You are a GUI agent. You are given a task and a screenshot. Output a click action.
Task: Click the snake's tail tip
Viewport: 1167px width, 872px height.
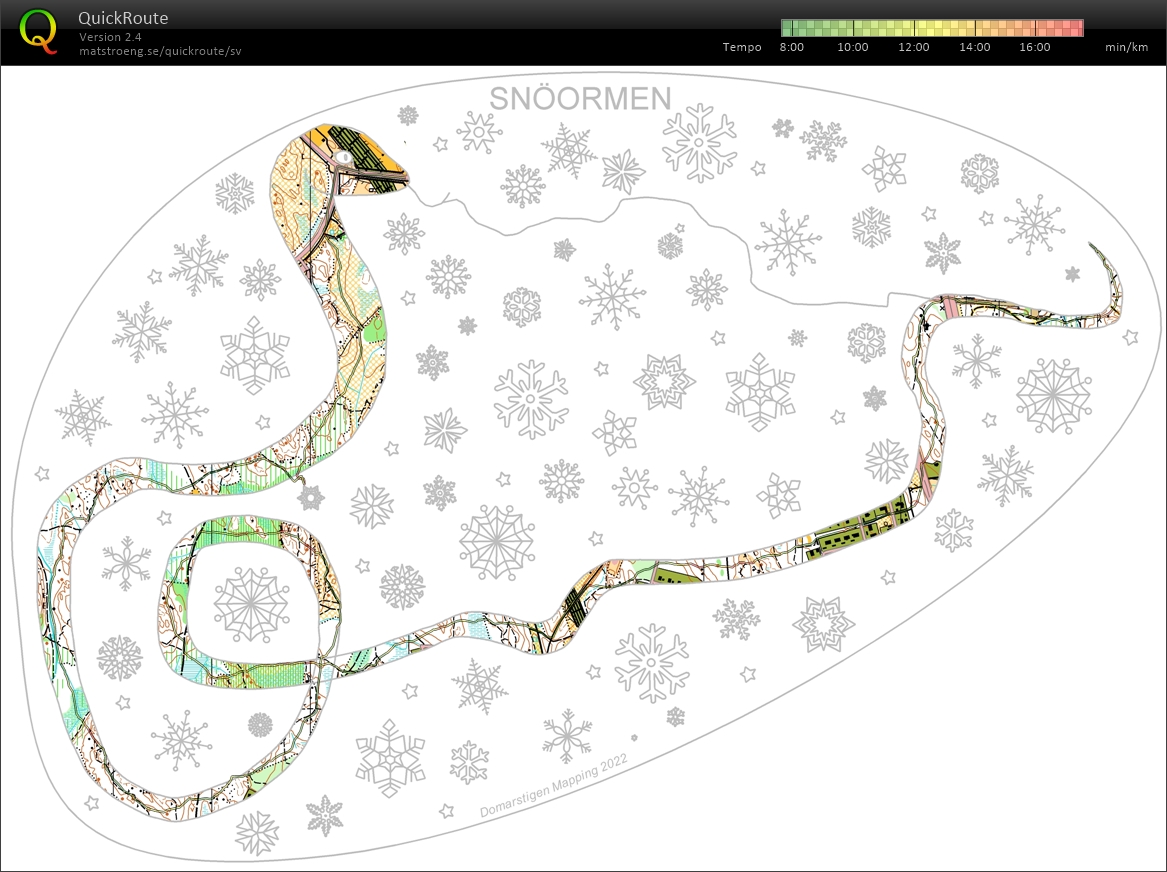(1093, 246)
